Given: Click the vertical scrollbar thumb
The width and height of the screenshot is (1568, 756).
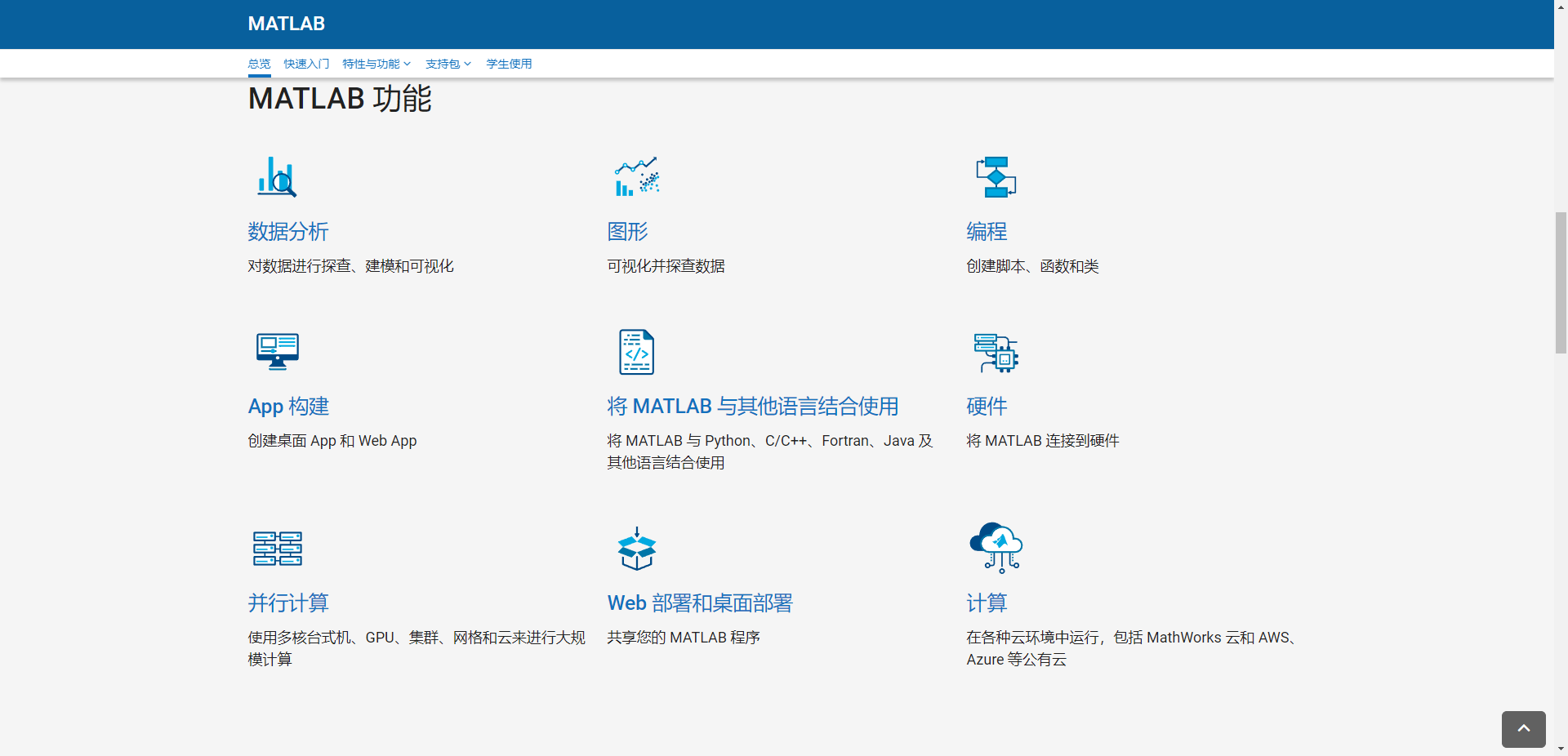Looking at the screenshot, I should pyautogui.click(x=1561, y=282).
